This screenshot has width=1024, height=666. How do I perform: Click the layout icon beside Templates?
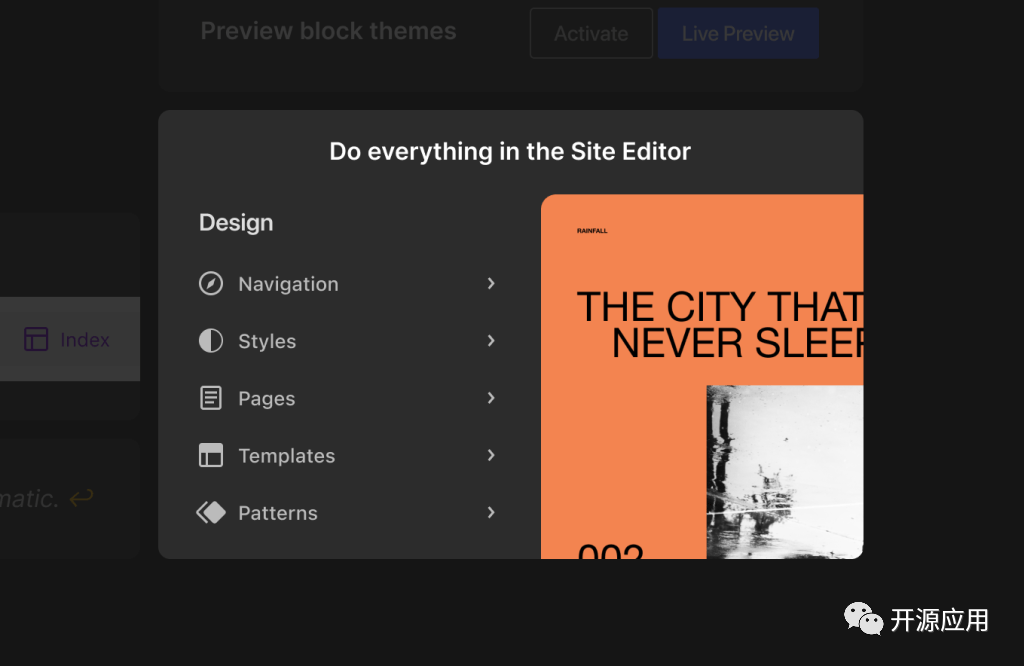click(211, 456)
